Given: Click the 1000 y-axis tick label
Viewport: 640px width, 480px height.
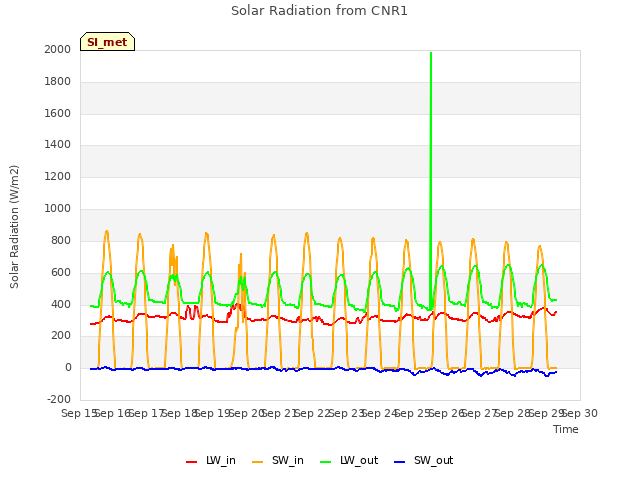Looking at the screenshot, I should click(x=58, y=209).
